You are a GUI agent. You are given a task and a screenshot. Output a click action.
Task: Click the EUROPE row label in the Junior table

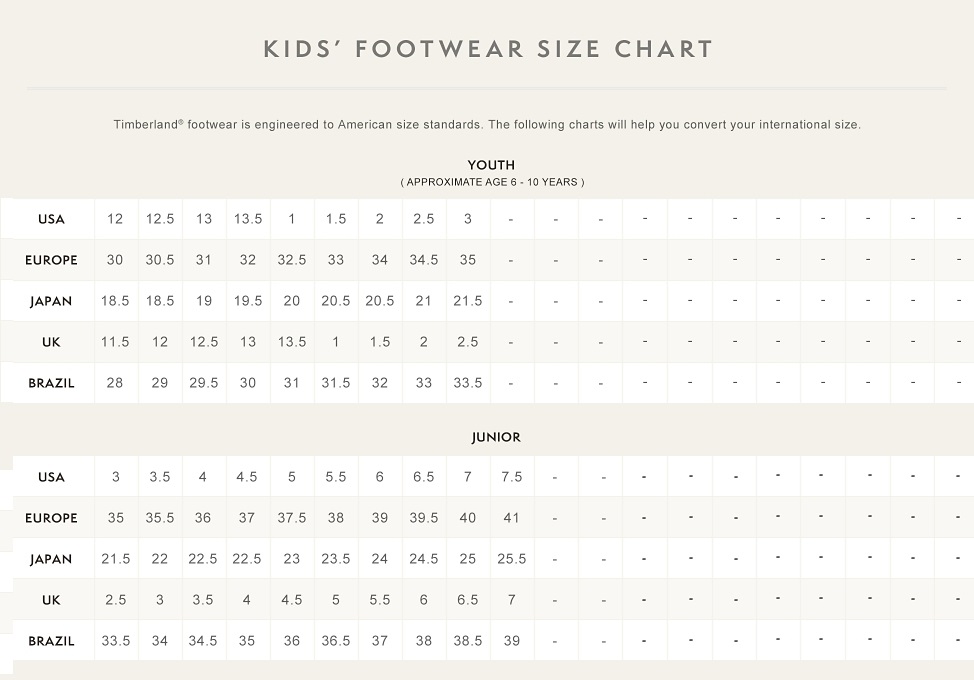(x=51, y=518)
